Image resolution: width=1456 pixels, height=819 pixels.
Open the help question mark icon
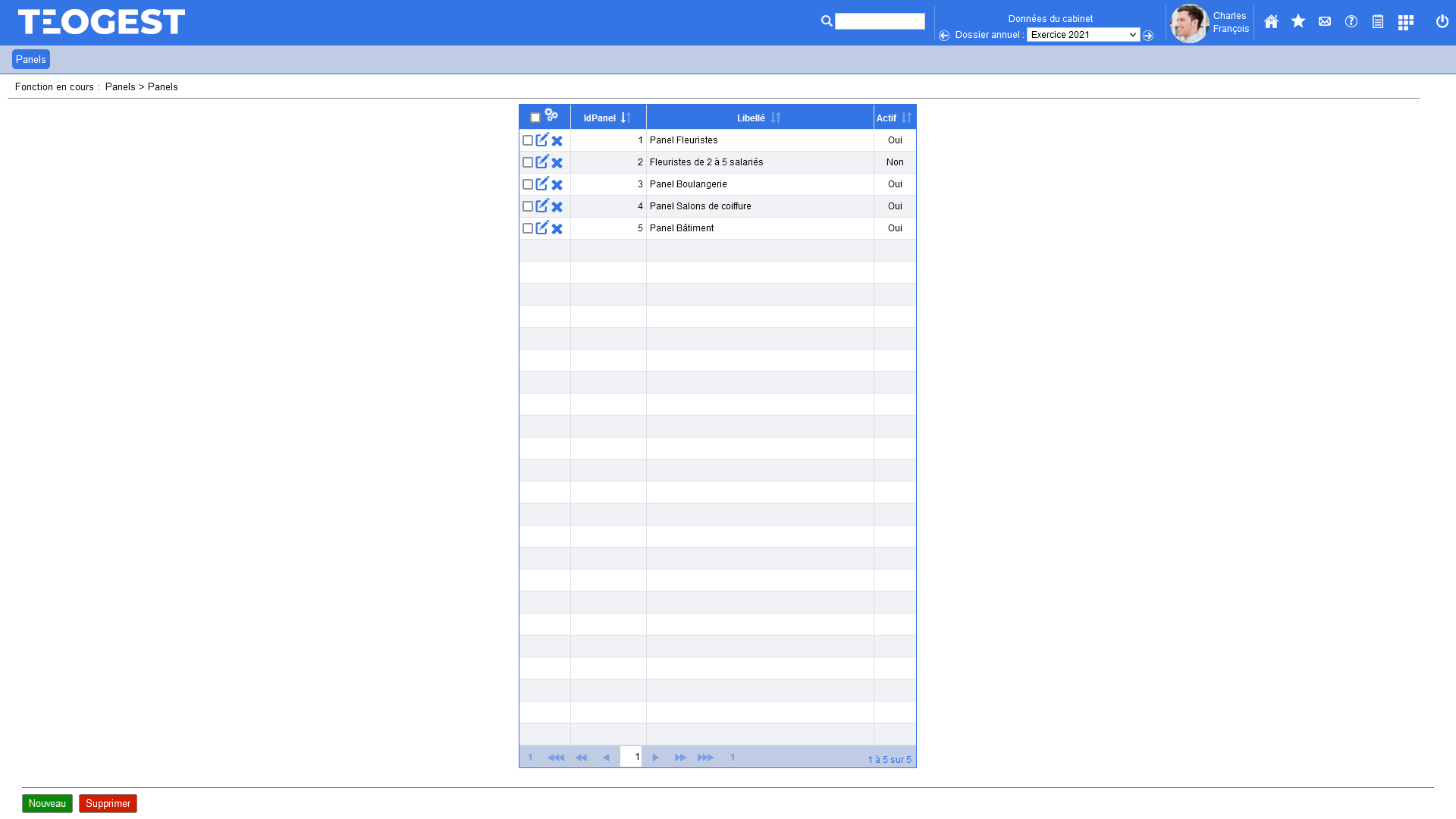1351,22
